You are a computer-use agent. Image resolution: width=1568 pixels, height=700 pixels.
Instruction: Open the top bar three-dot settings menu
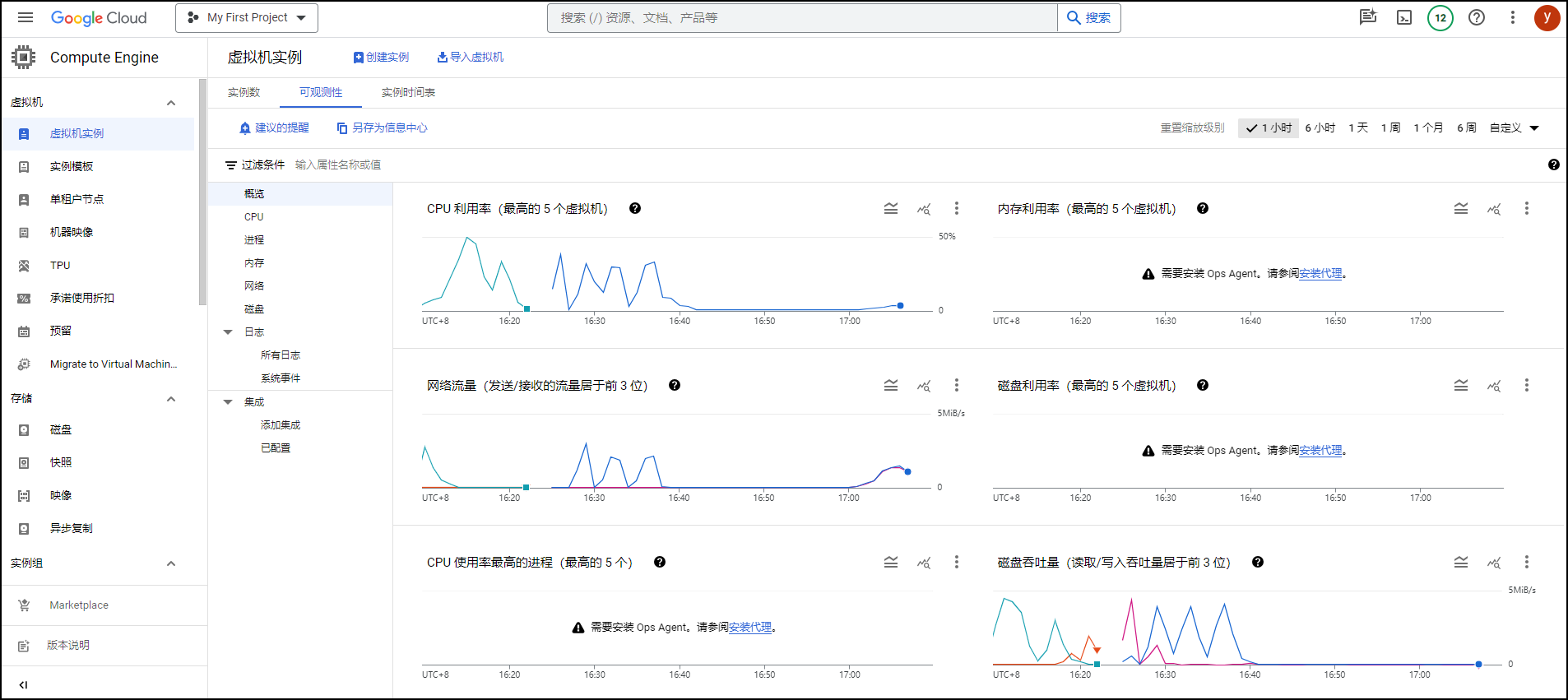(1512, 17)
